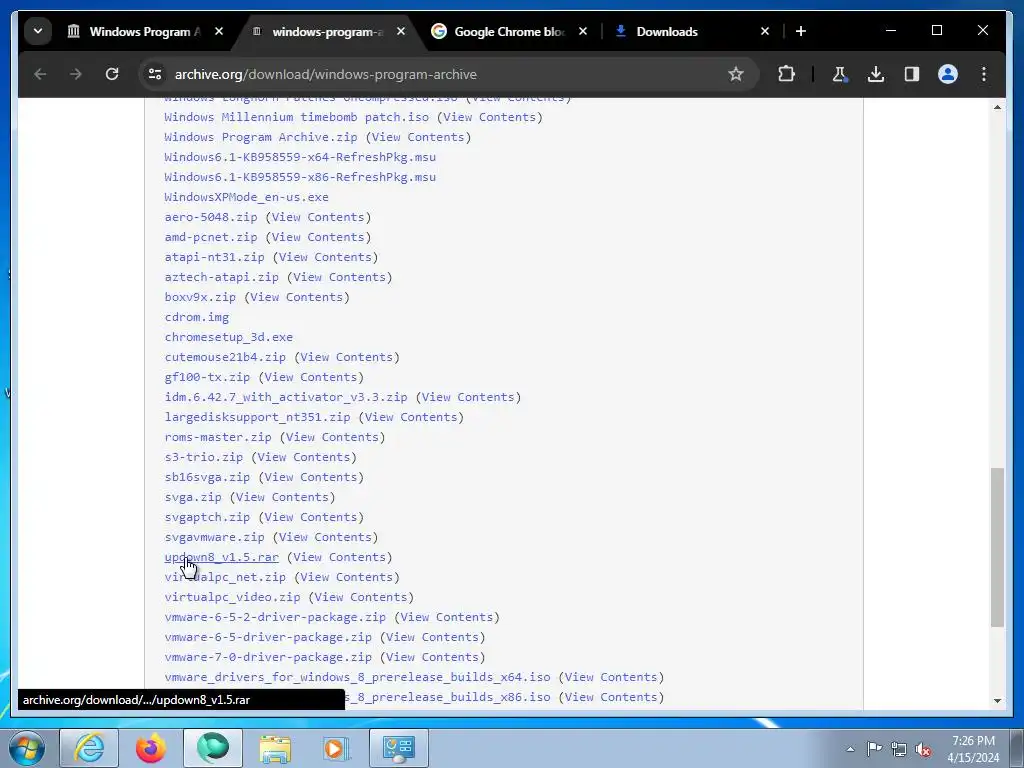Download Windows Program Archive.zip
Image resolution: width=1024 pixels, height=768 pixels.
pyautogui.click(x=261, y=137)
